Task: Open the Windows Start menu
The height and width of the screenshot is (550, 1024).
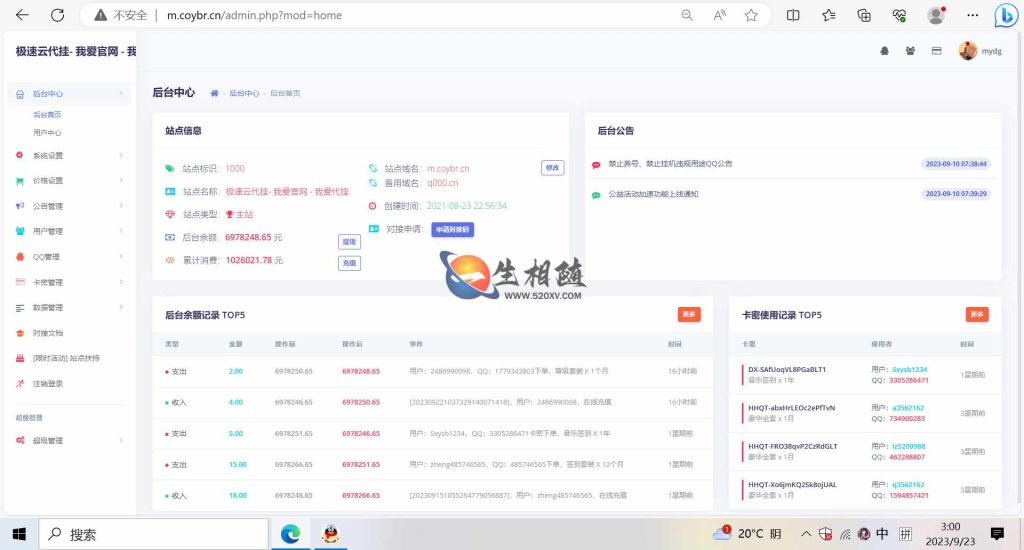Action: coord(19,534)
